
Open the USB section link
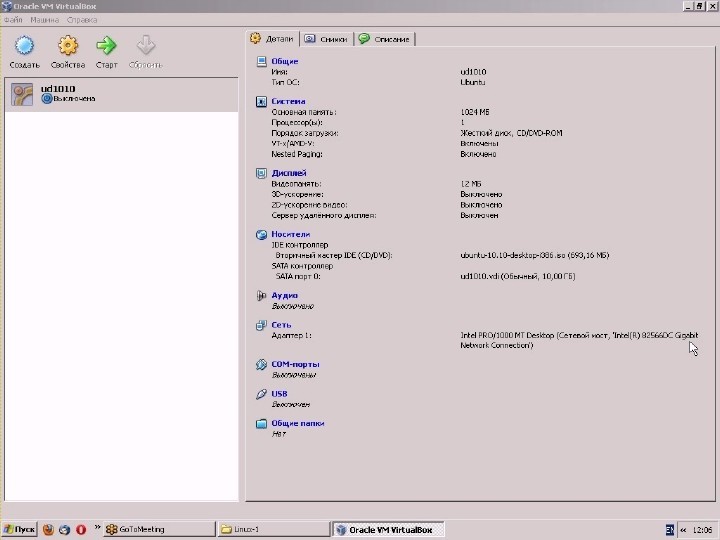pos(279,394)
